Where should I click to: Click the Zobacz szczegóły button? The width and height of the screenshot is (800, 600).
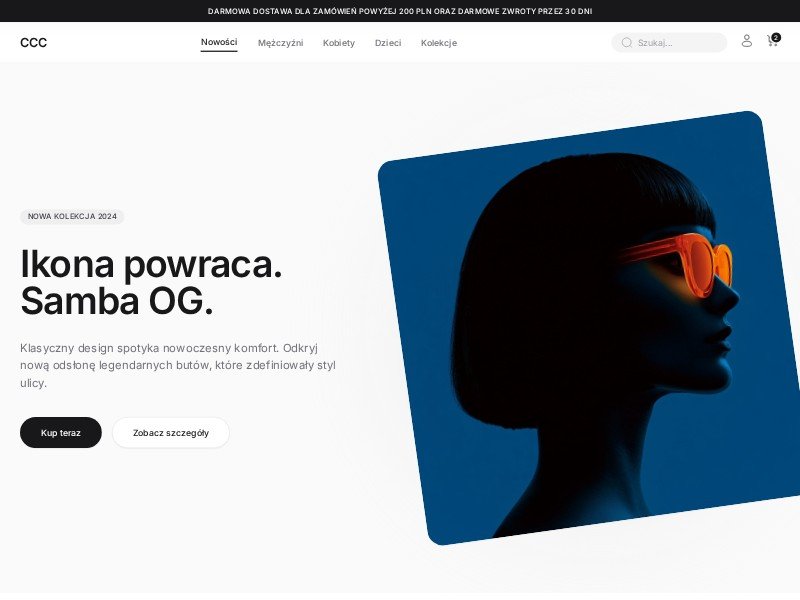(x=171, y=433)
